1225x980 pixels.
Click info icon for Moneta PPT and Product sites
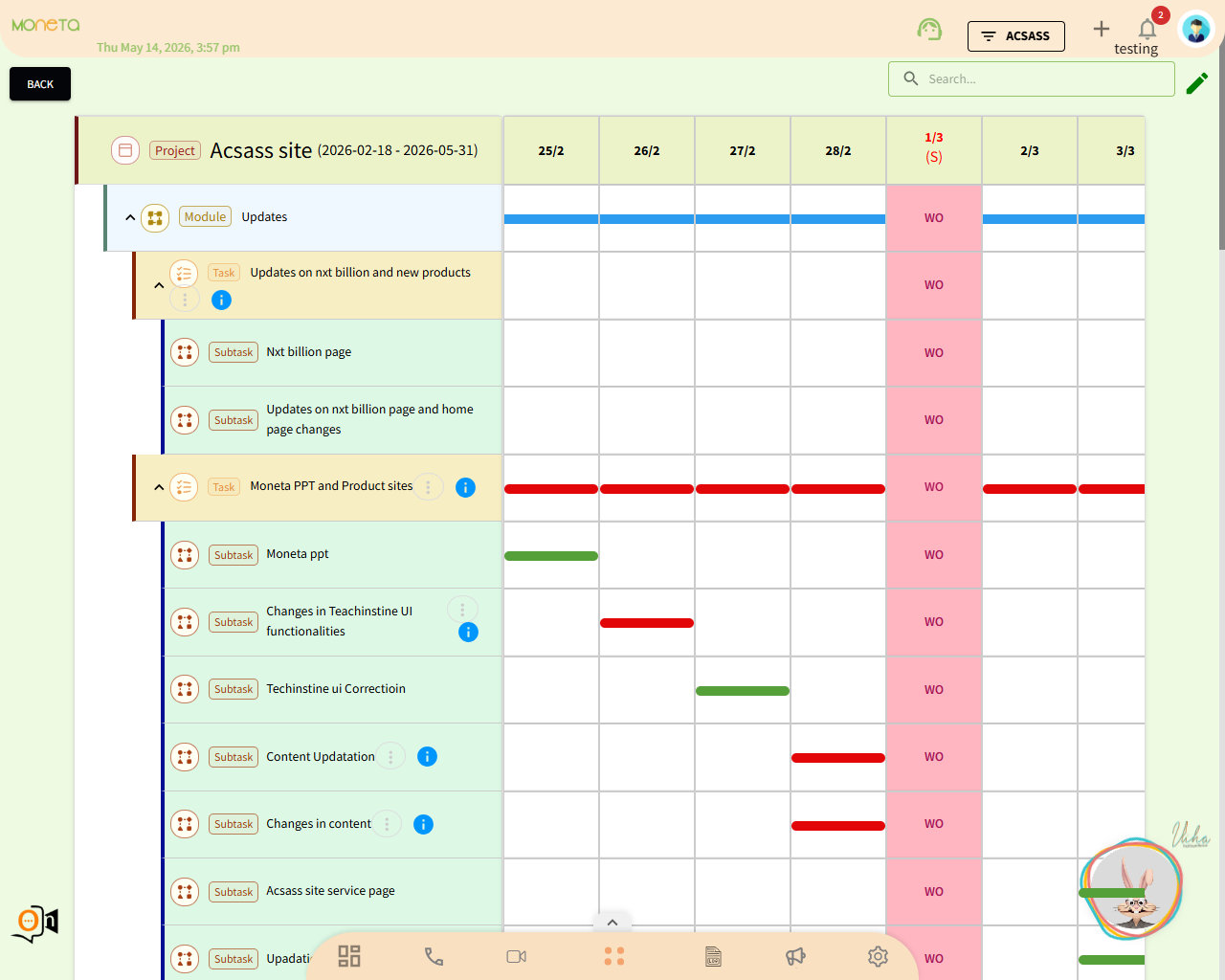click(465, 487)
